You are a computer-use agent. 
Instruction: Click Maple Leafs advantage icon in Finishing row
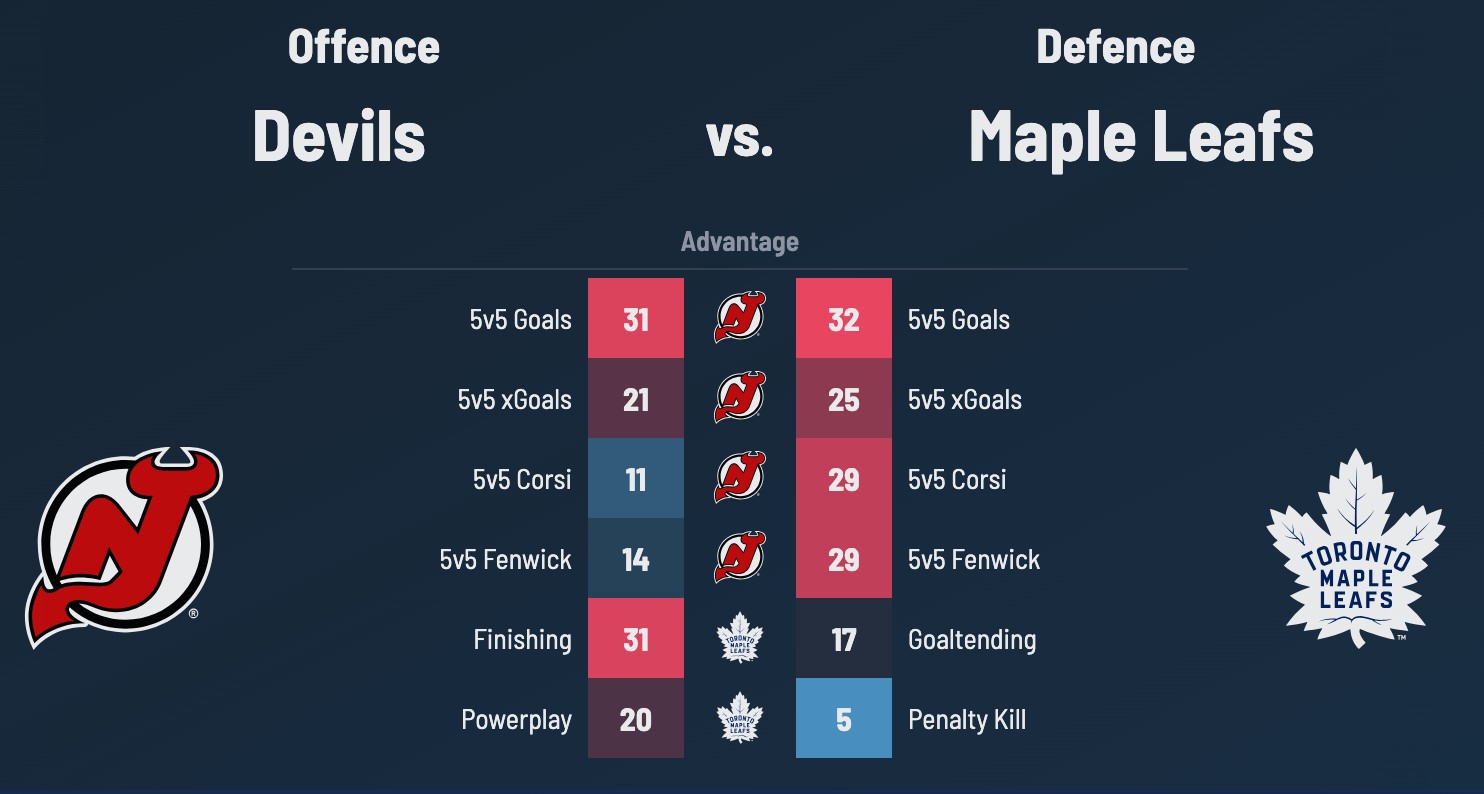(x=740, y=638)
